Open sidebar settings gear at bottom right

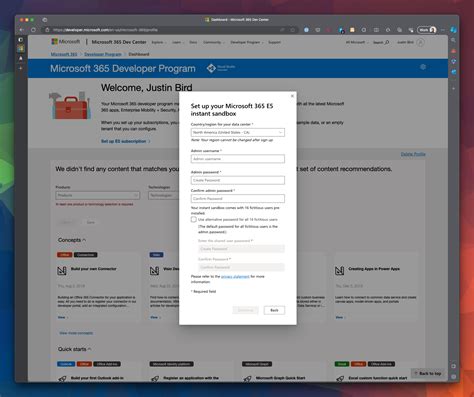pyautogui.click(x=453, y=377)
